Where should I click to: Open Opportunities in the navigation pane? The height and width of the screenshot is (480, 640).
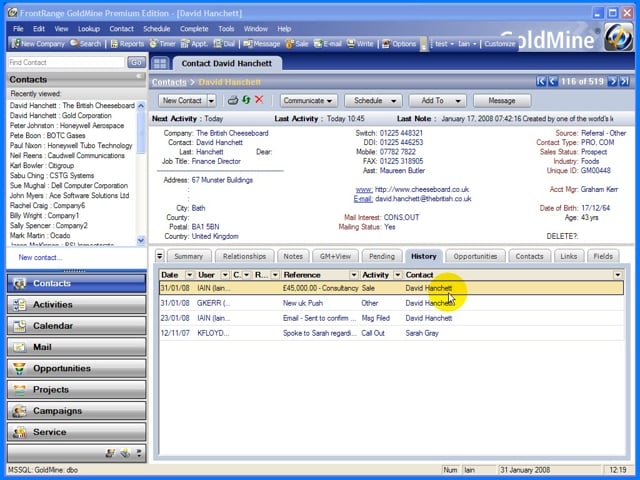[76, 368]
